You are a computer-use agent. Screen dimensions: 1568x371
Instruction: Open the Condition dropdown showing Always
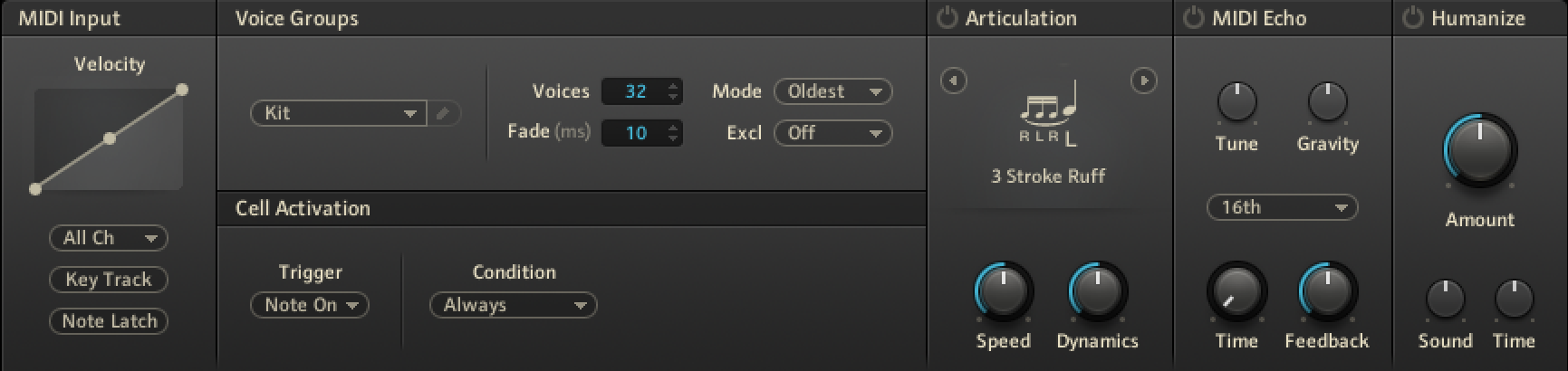click(513, 305)
